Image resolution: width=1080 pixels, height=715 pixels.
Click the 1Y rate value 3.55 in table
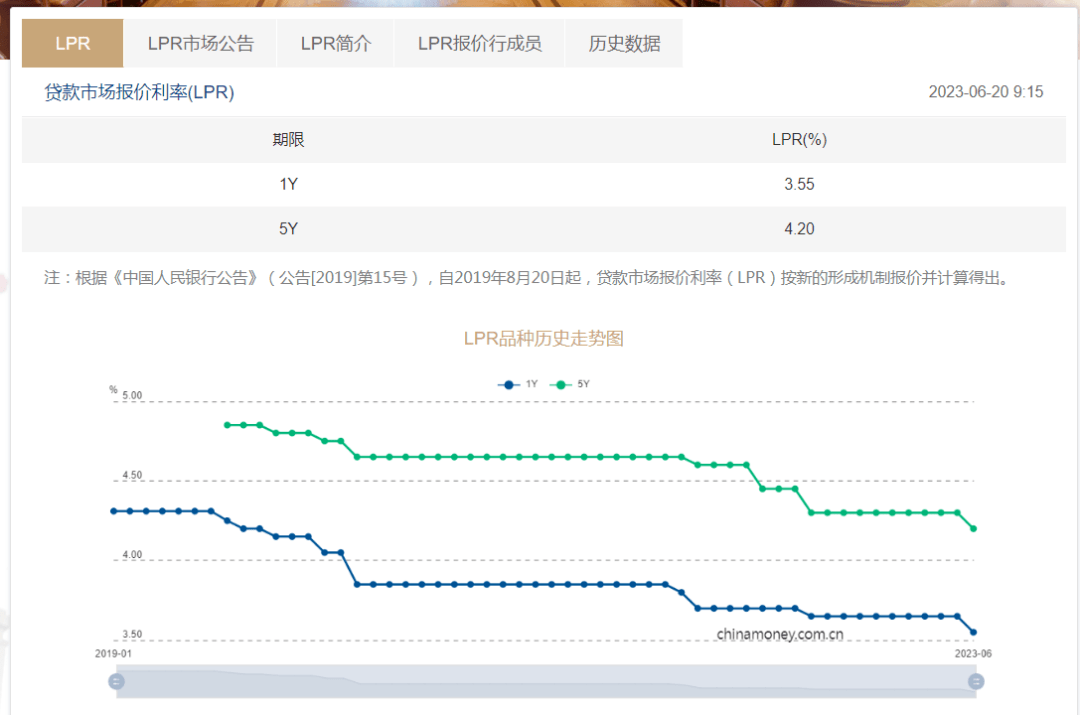800,184
